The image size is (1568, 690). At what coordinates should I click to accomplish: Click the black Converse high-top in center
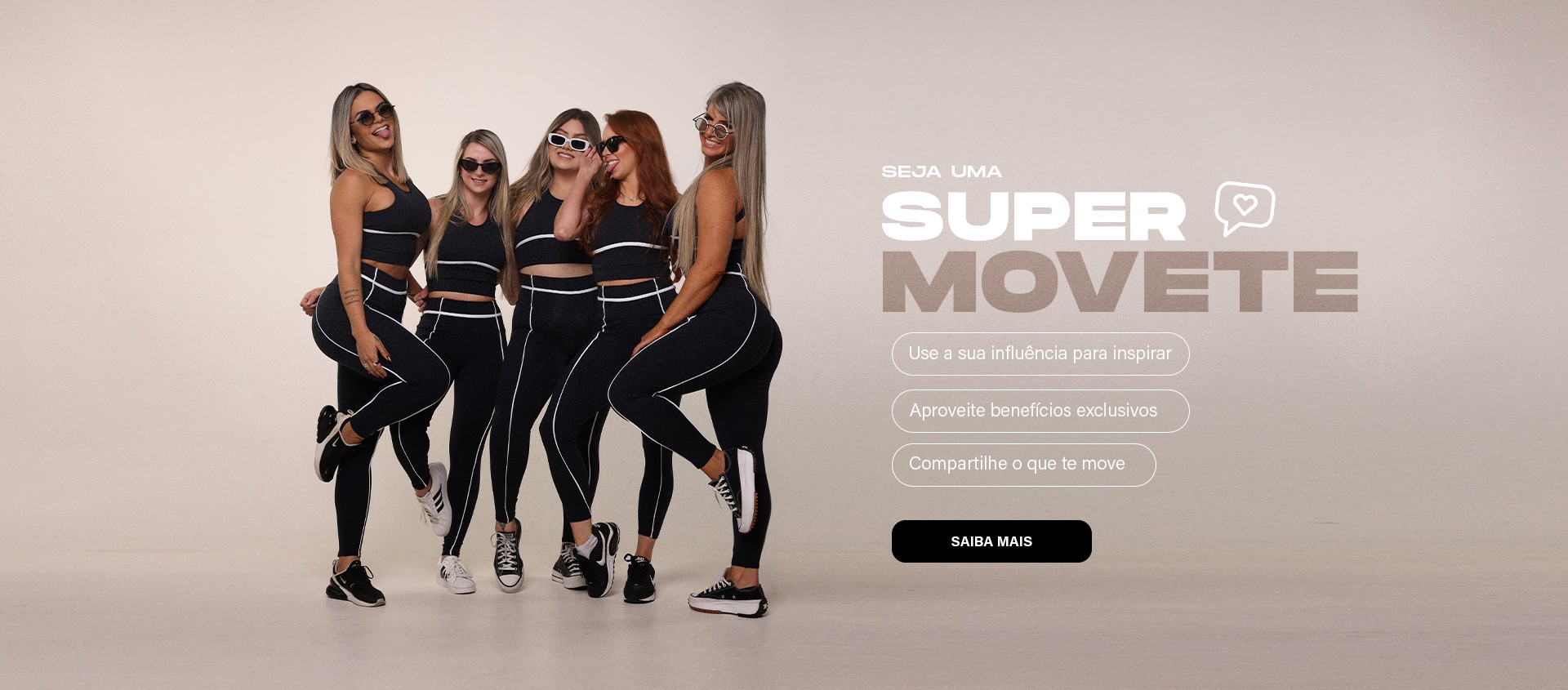(508, 555)
